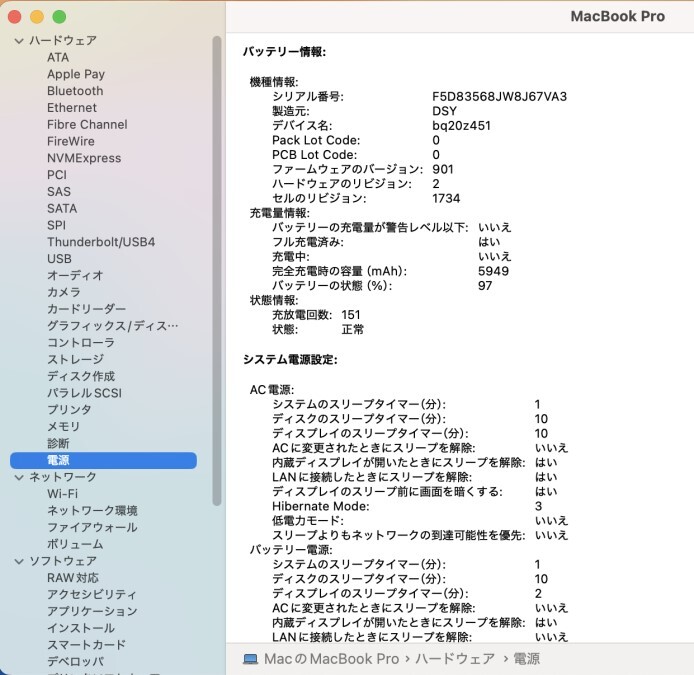Click the device name bq20z451
This screenshot has height=675, width=694.
coord(461,126)
